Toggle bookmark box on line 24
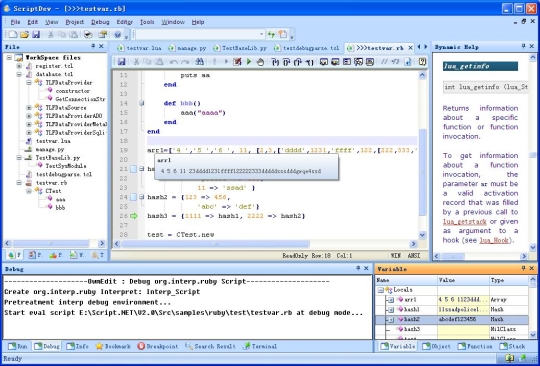Screen dimensions: 540x366 pyautogui.click(x=133, y=197)
